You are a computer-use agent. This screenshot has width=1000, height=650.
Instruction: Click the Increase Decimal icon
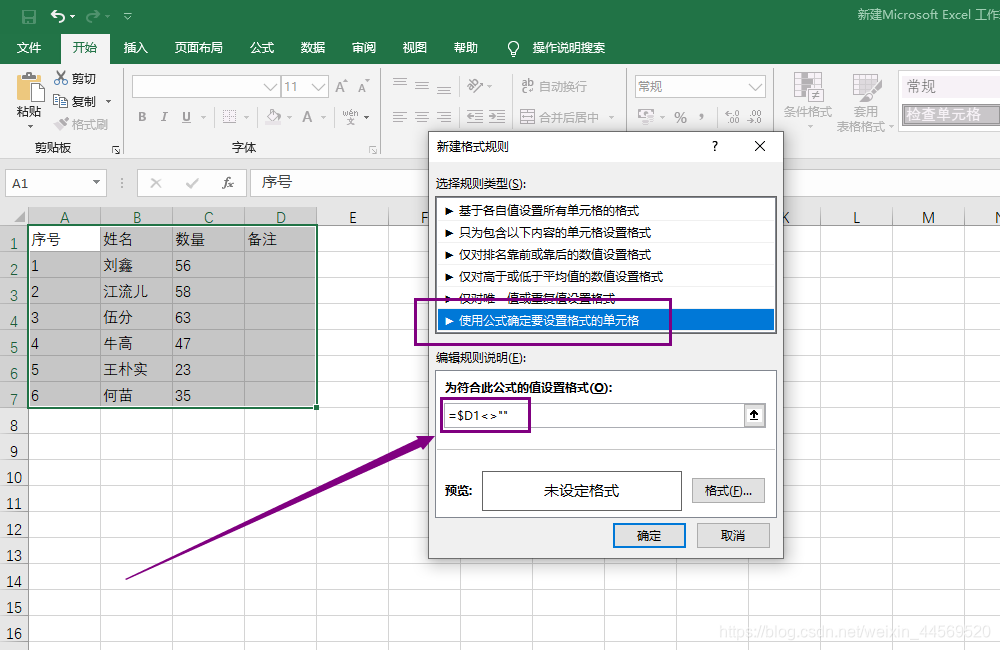[733, 117]
